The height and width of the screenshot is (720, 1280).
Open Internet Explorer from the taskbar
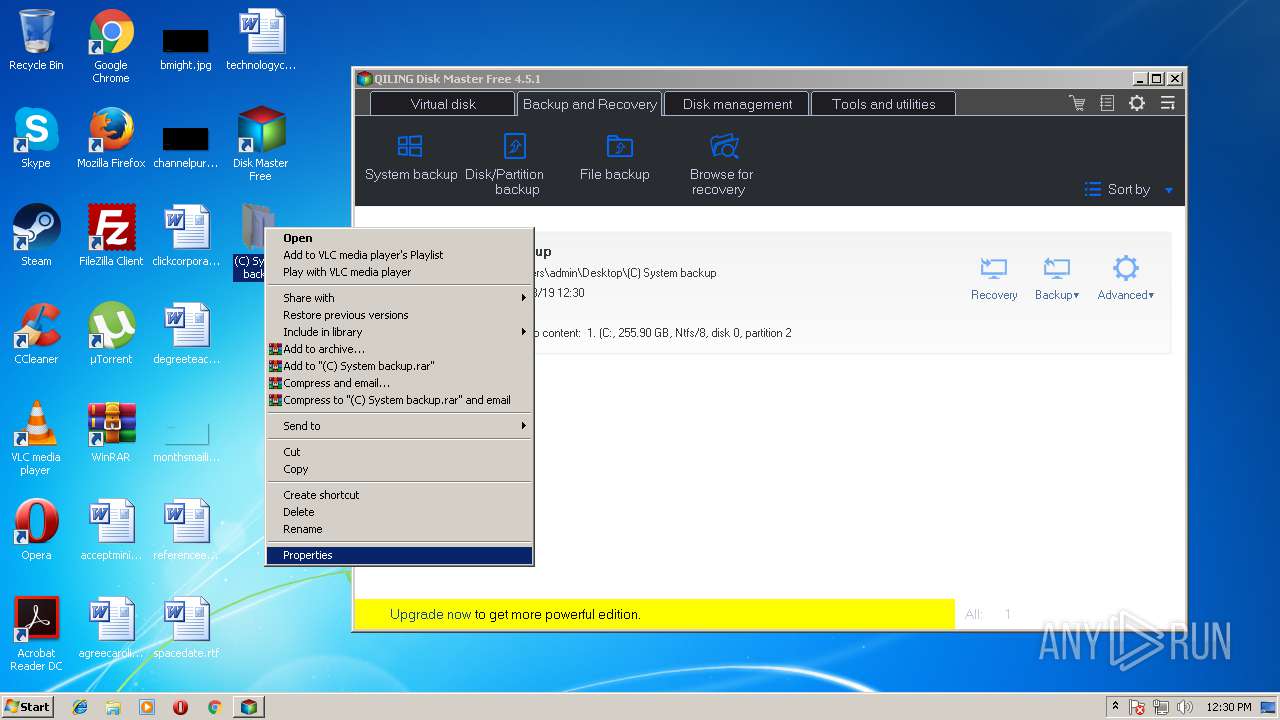coord(80,707)
